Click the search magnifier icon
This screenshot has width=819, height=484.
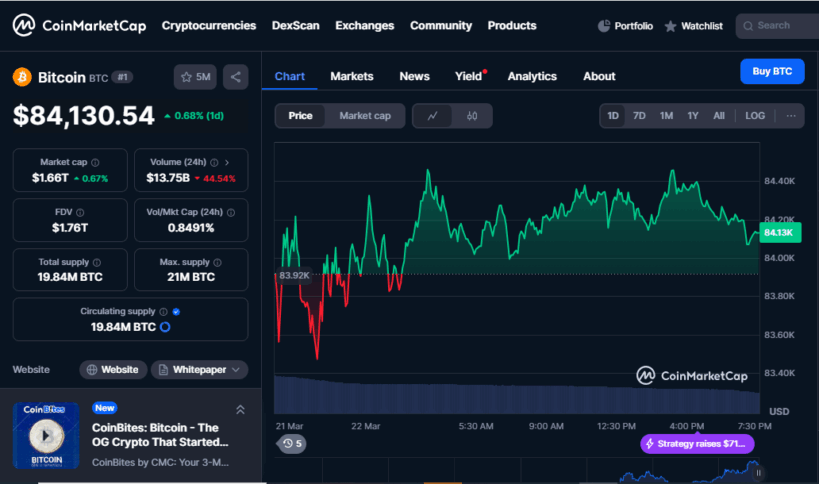point(748,26)
